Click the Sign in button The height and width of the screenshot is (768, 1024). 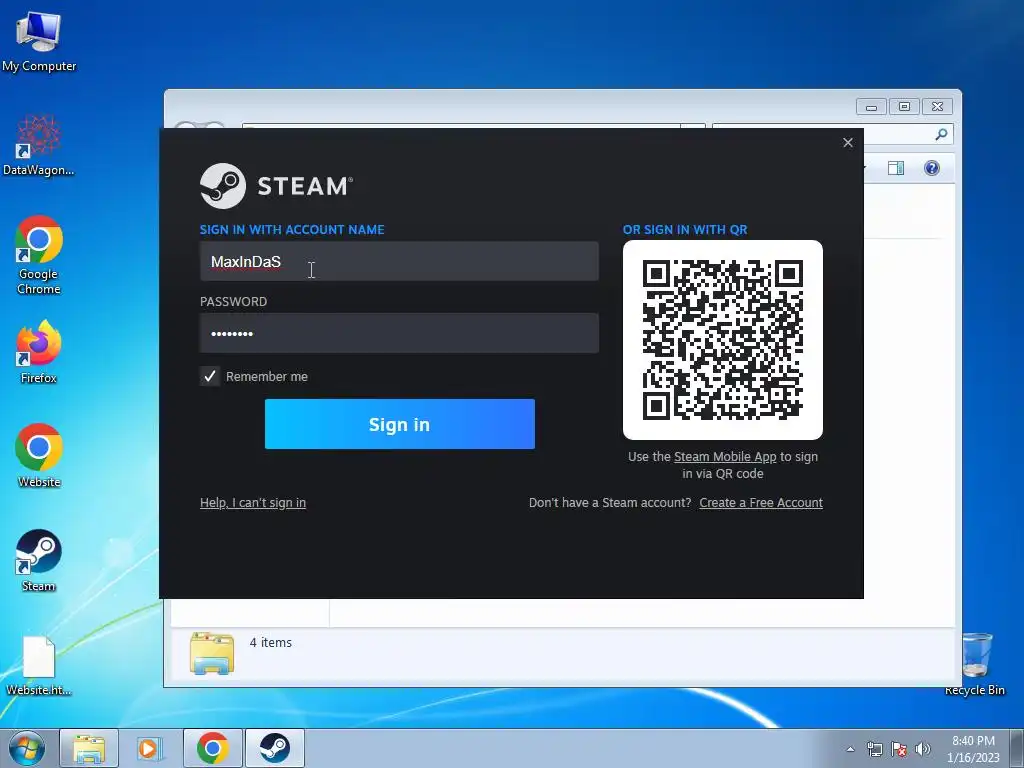point(400,424)
